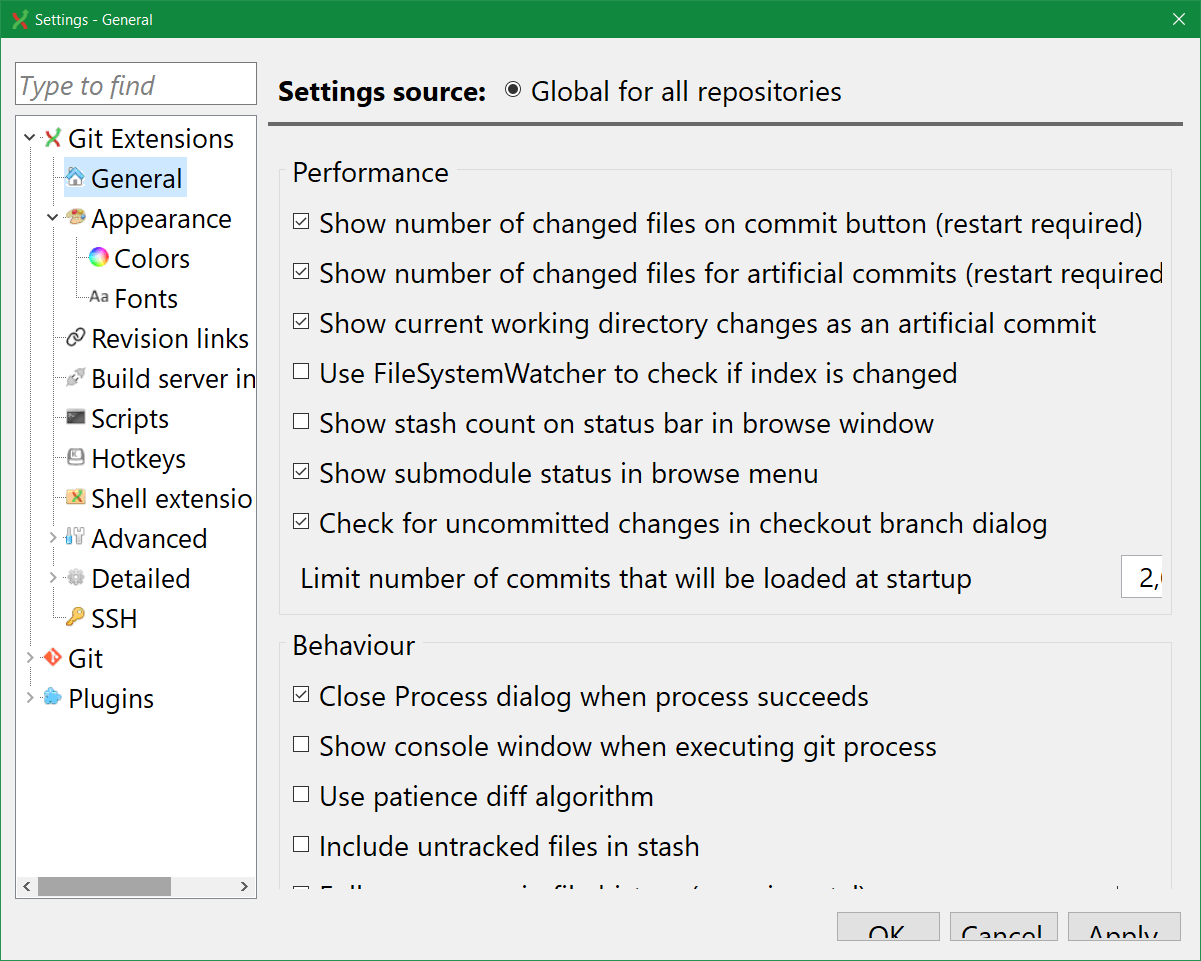The height and width of the screenshot is (961, 1201).
Task: Click the Advanced tools icon
Action: point(75,538)
